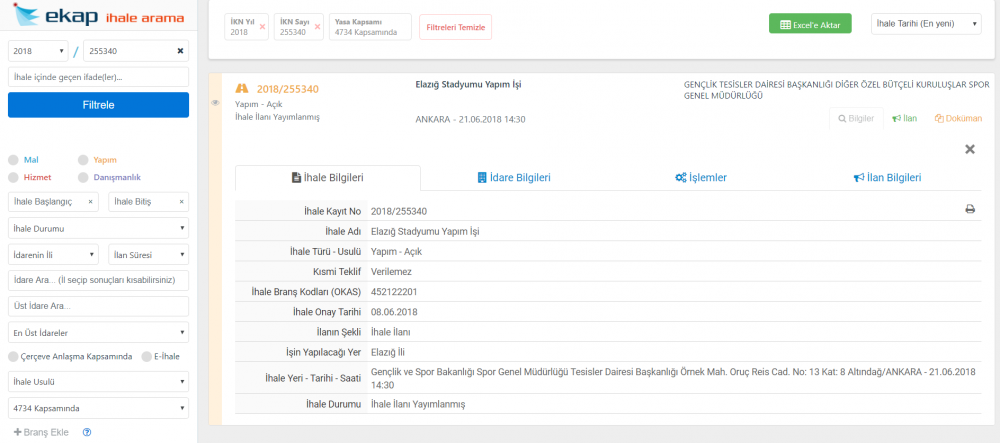Open the Doküman link for the tender
Image resolution: width=1000 pixels, height=443 pixels.
(x=957, y=118)
